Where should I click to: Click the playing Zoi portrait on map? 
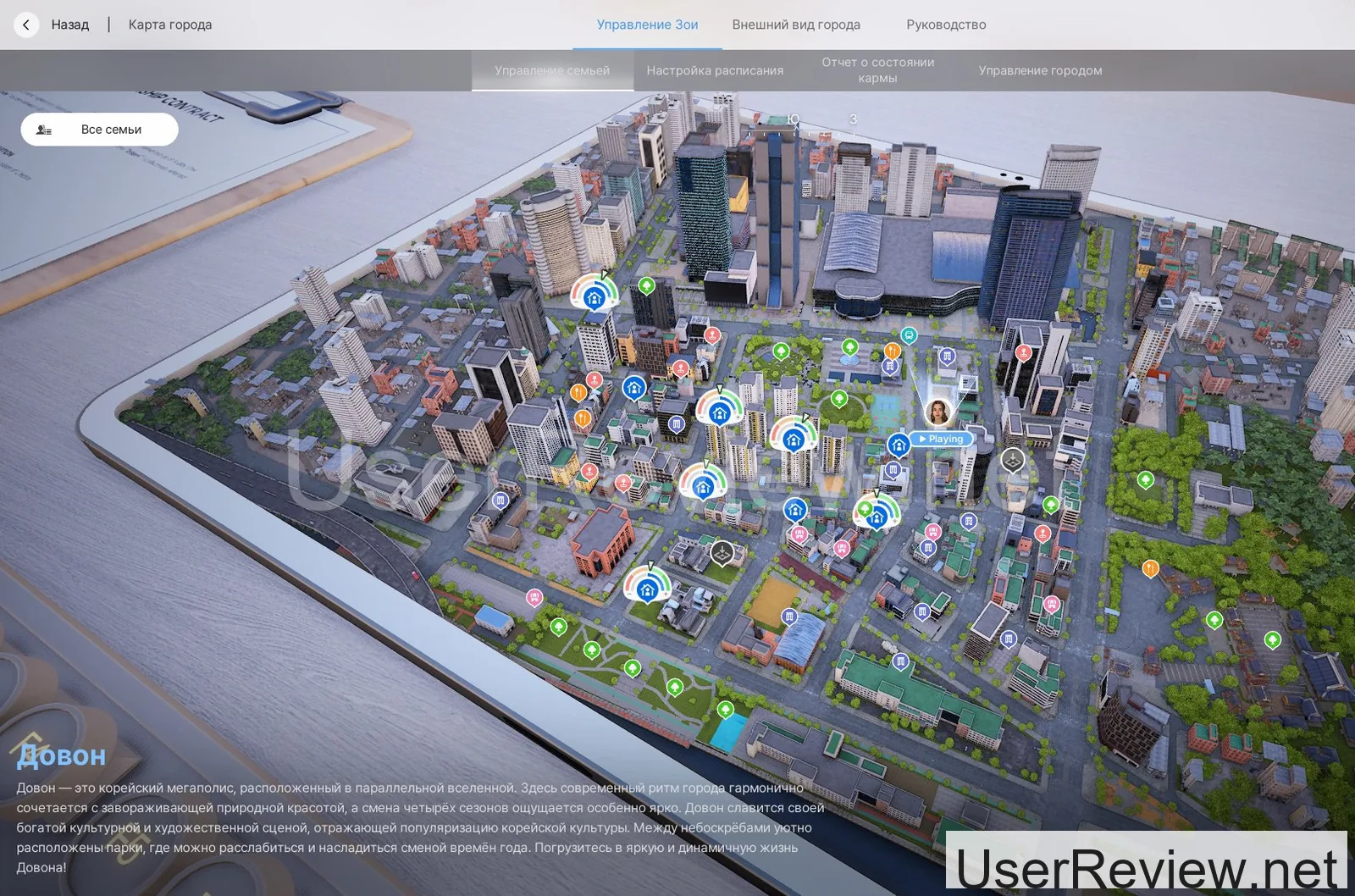click(938, 412)
